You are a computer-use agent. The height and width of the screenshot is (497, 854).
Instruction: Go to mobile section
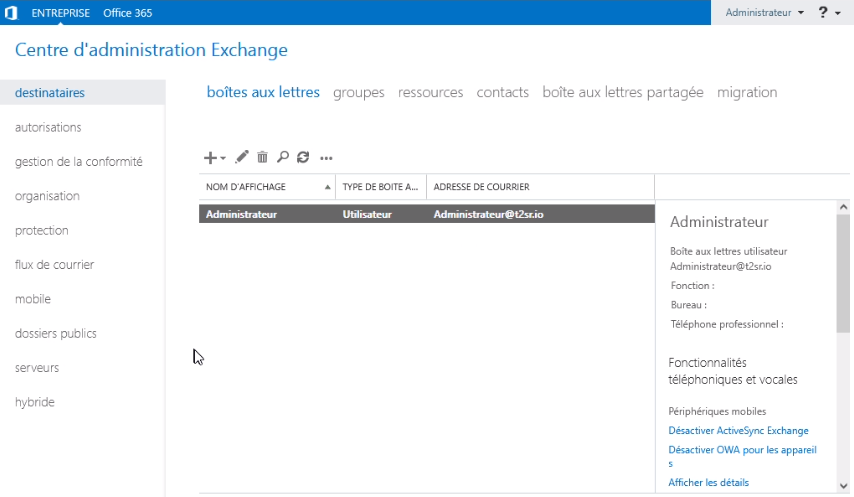[33, 299]
